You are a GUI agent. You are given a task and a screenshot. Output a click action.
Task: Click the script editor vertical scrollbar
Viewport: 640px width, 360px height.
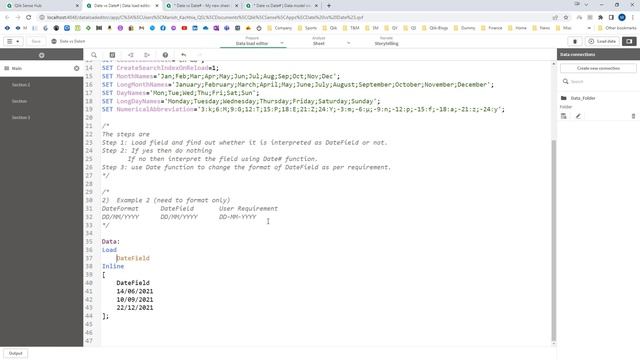(553, 240)
